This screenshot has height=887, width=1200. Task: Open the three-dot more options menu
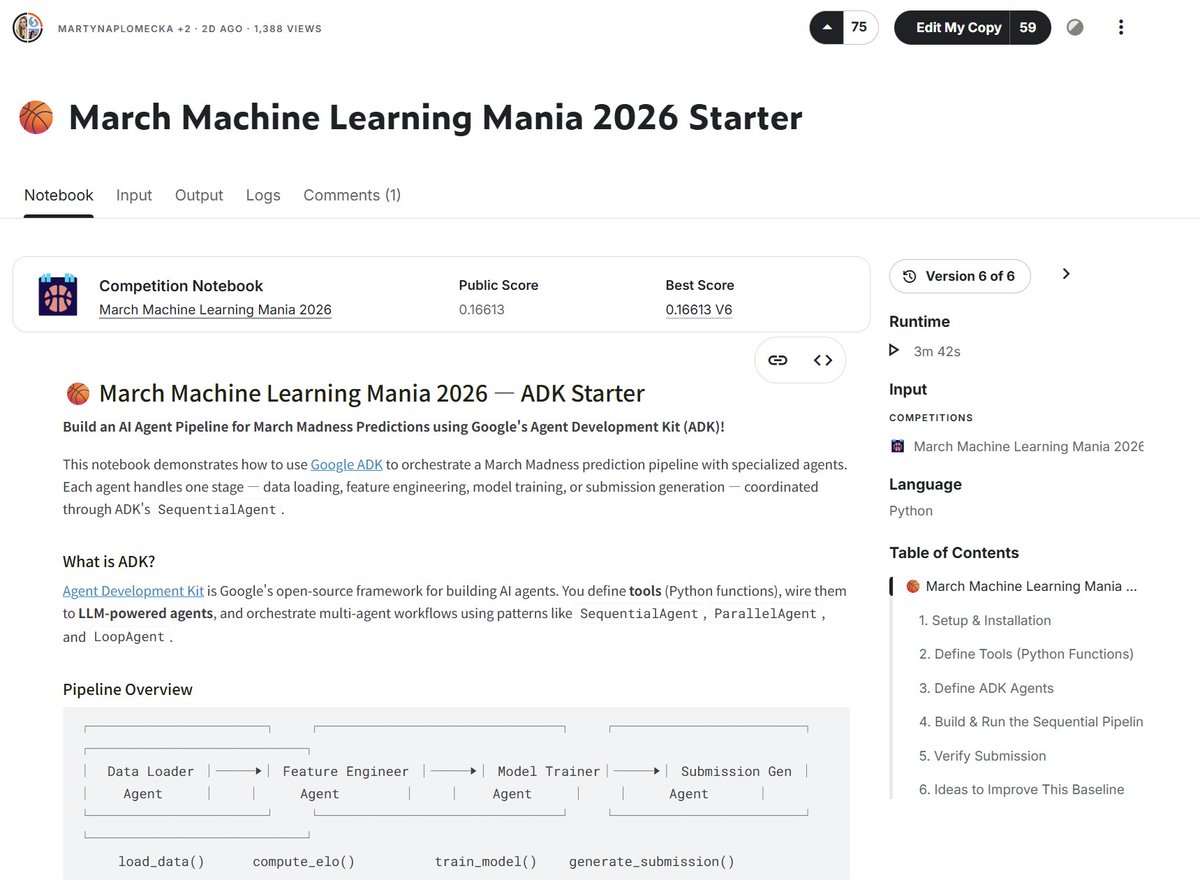point(1121,28)
